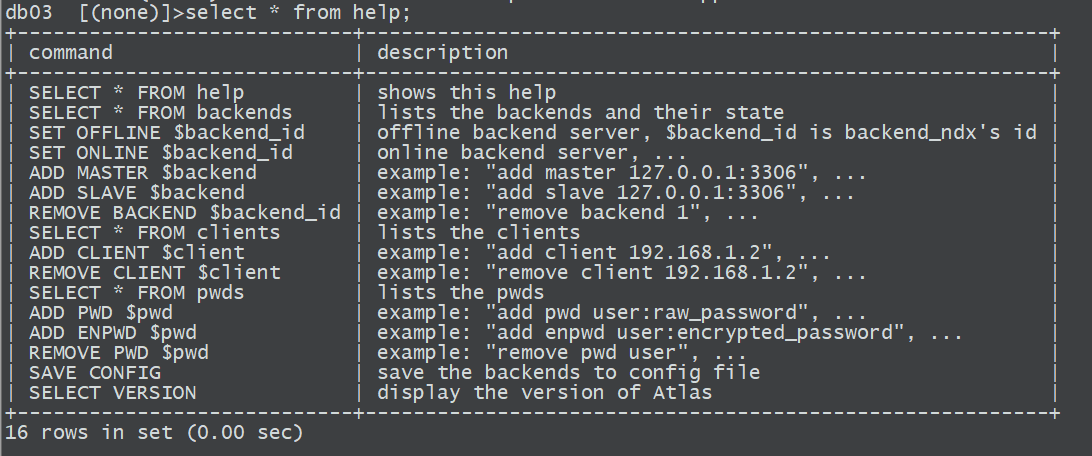Image resolution: width=1092 pixels, height=456 pixels.
Task: Click the 'SELECT VERSION' command text
Action: coord(112,393)
